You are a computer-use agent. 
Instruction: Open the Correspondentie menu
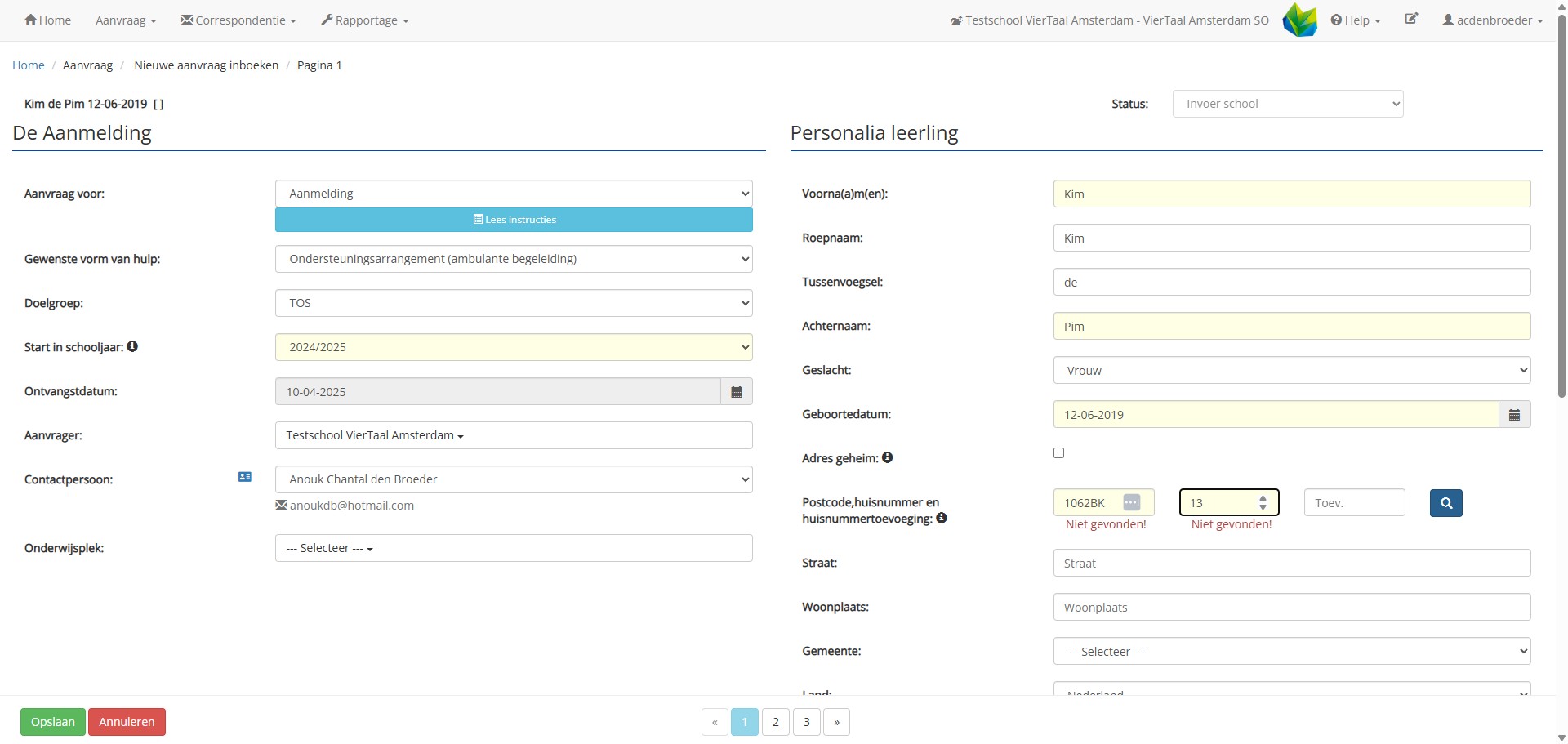pos(238,20)
